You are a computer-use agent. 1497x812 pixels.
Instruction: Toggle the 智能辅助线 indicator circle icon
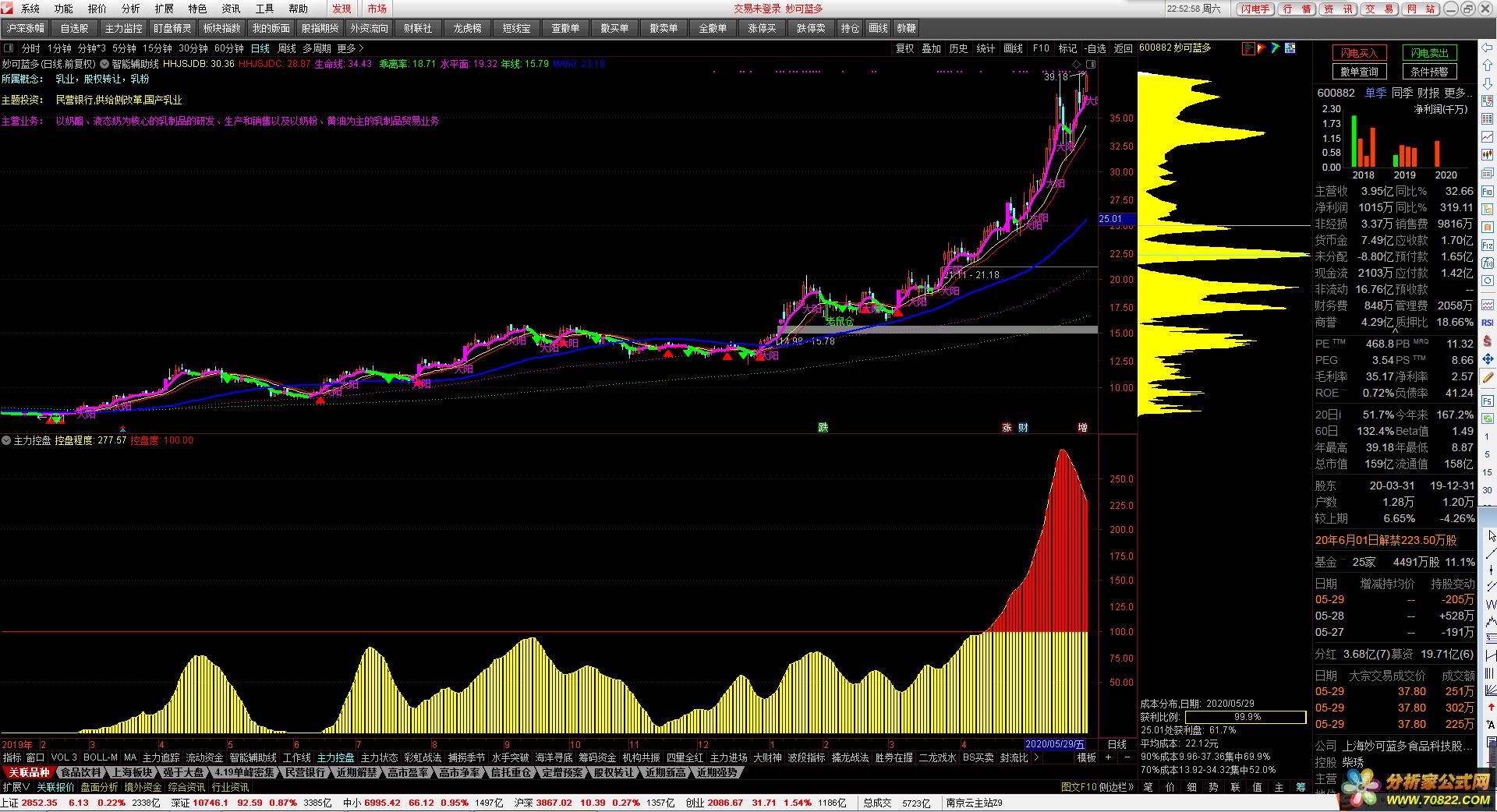104,64
